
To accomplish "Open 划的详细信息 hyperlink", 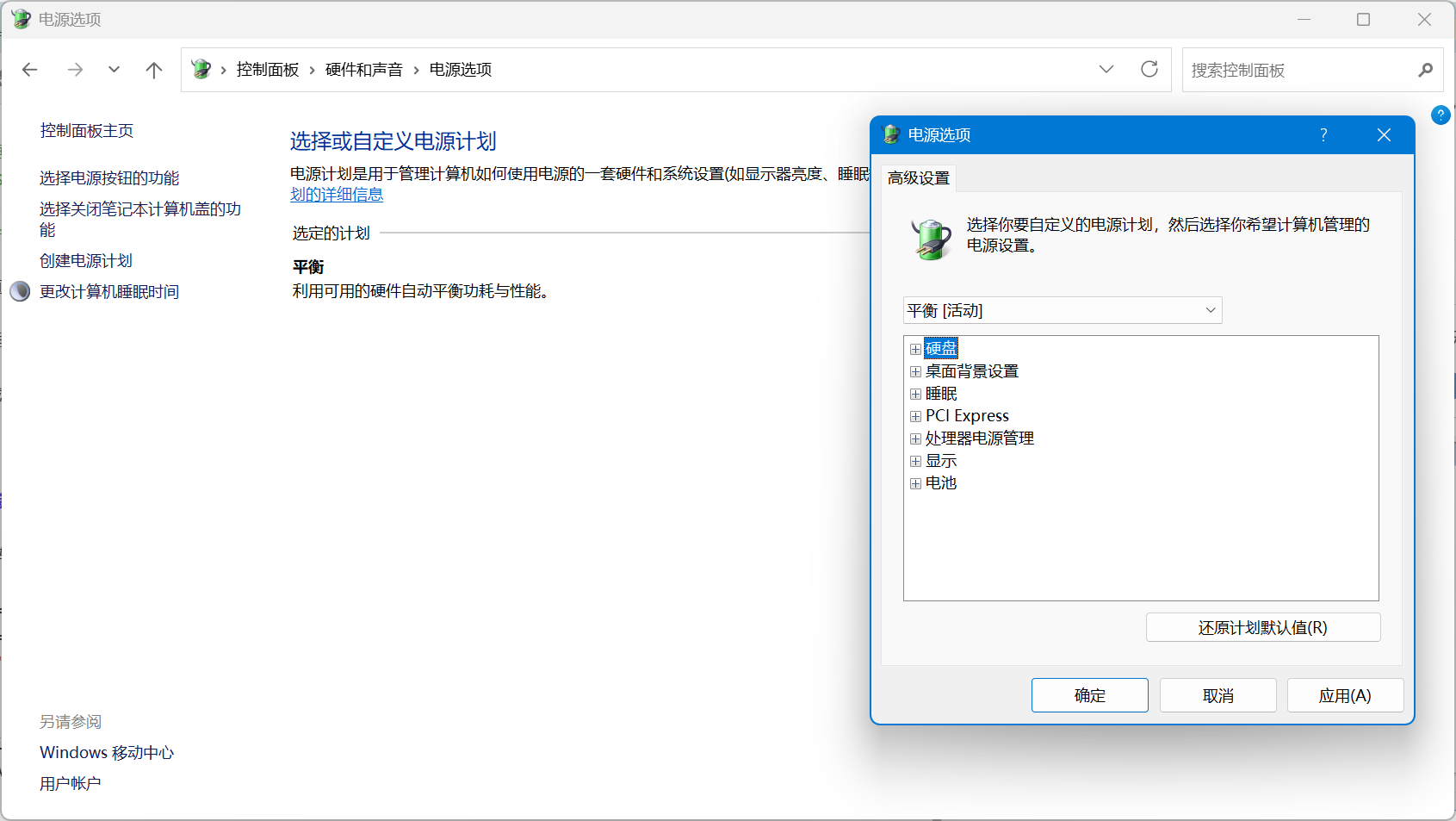I will coord(337,195).
